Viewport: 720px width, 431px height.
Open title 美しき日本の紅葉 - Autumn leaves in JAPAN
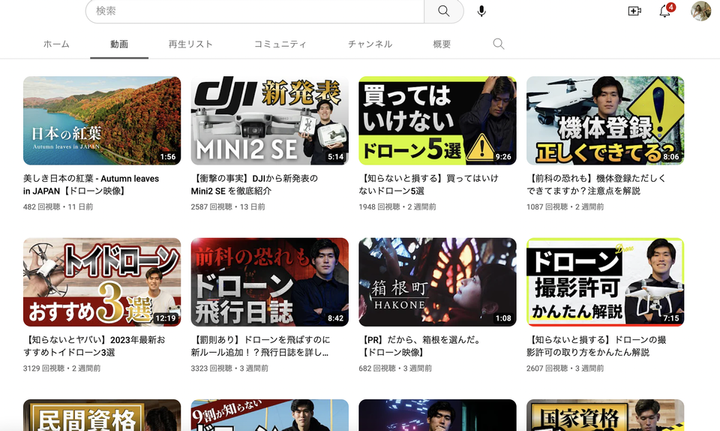click(91, 185)
